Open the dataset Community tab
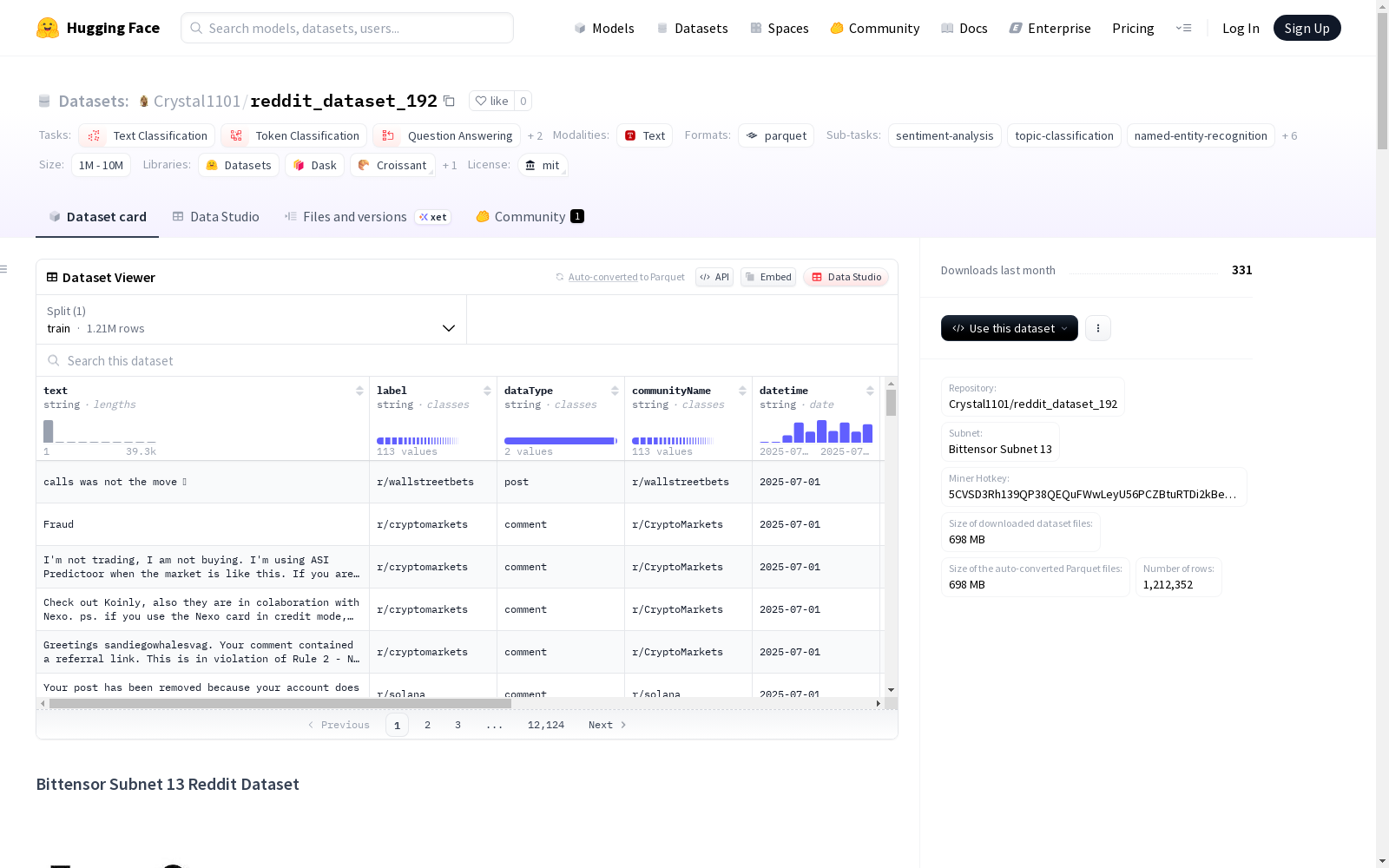 click(530, 217)
